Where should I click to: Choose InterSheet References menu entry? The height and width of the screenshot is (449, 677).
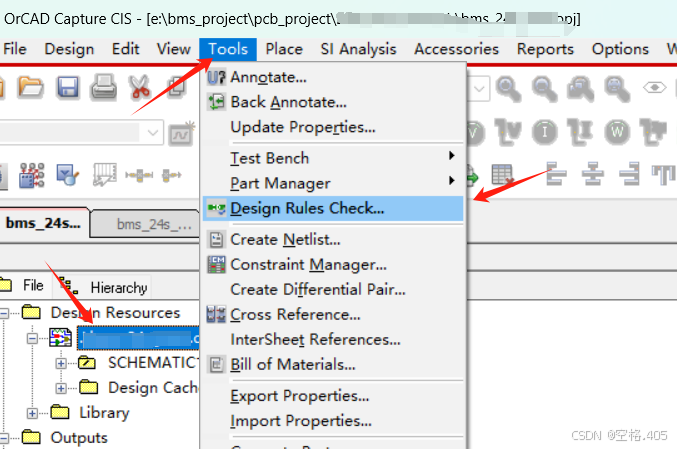(333, 340)
